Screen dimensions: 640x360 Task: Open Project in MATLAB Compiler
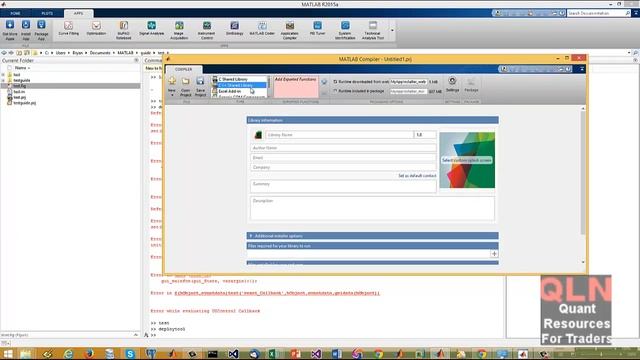point(186,86)
